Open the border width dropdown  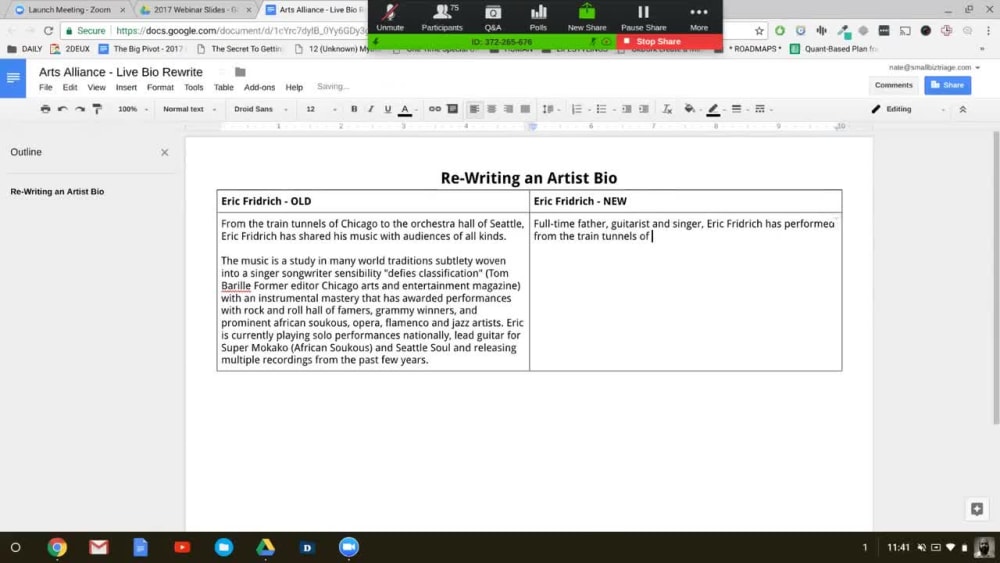739,109
